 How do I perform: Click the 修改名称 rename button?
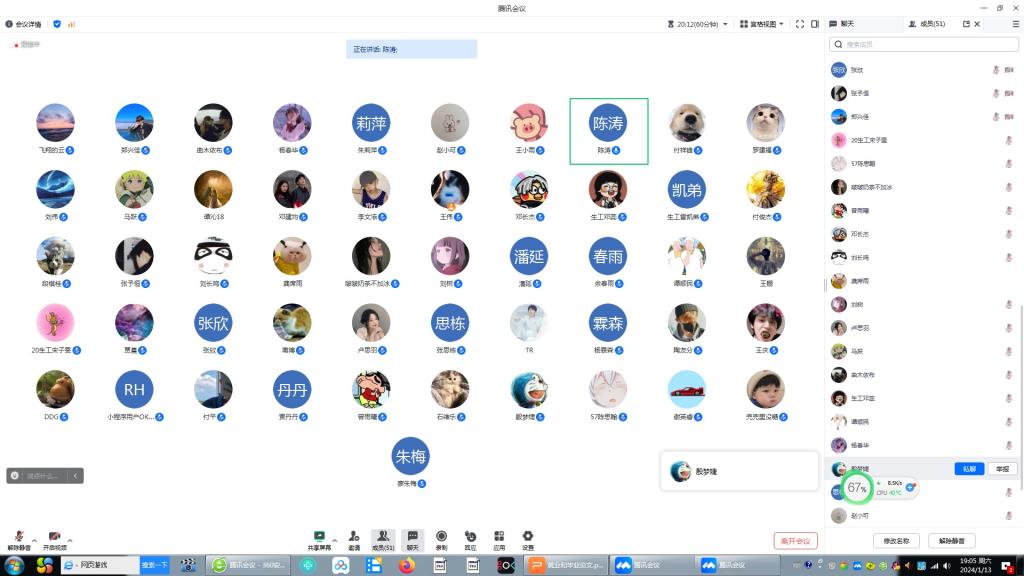pos(896,541)
